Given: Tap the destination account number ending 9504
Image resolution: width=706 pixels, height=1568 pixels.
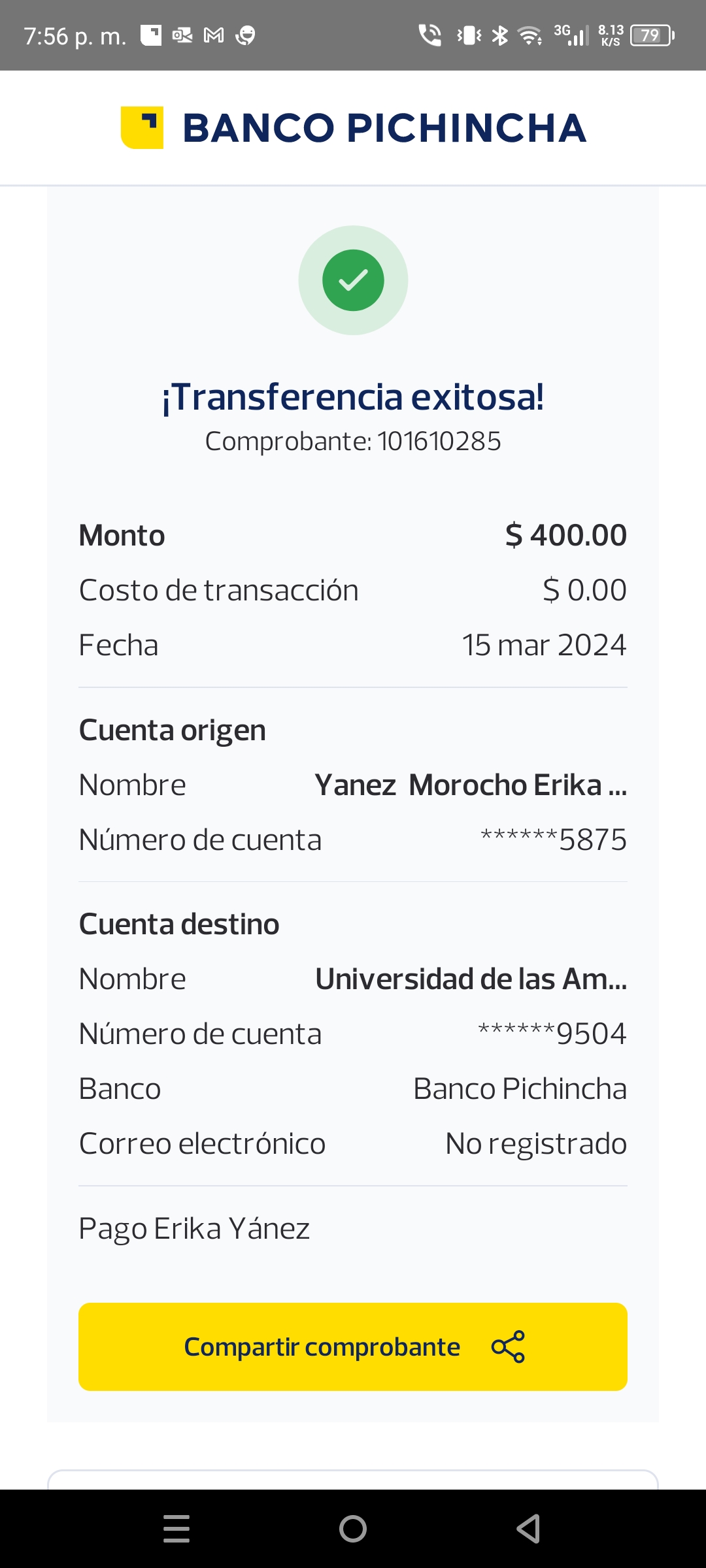Looking at the screenshot, I should (x=552, y=1034).
